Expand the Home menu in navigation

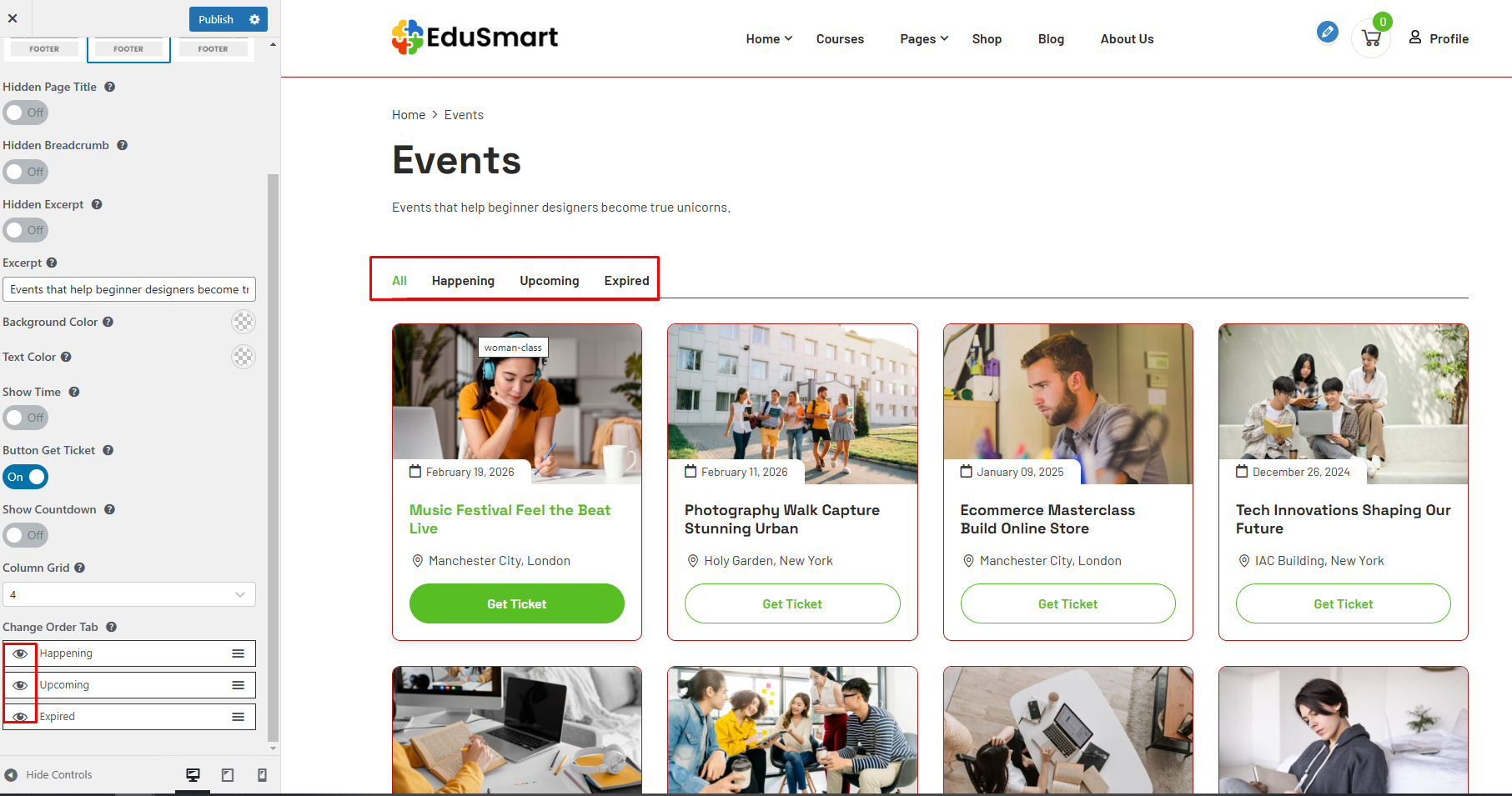point(769,39)
